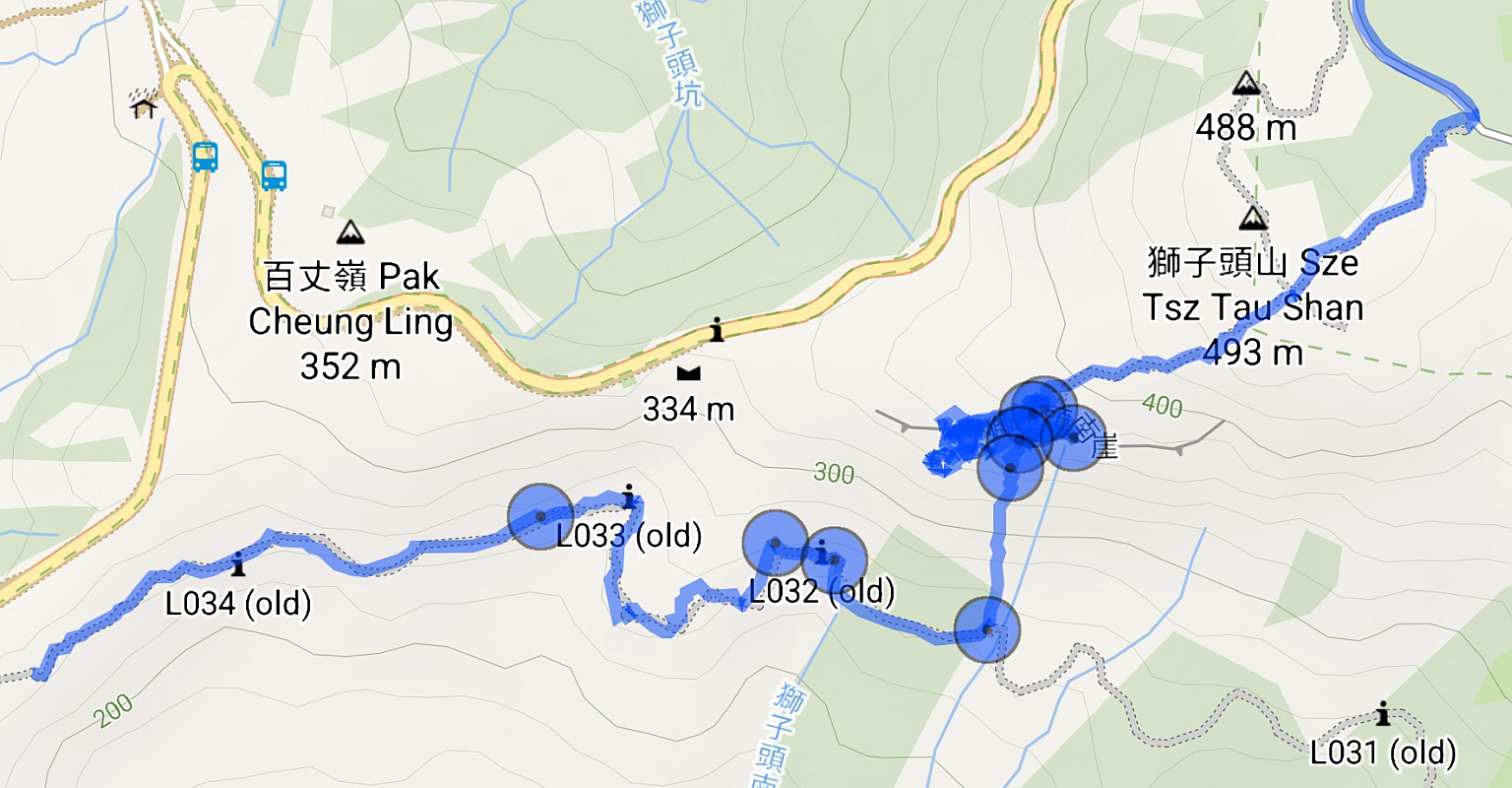The height and width of the screenshot is (788, 1512).
Task: Select Sze Tsz Tau Shan peak icon
Action: [x=1253, y=217]
